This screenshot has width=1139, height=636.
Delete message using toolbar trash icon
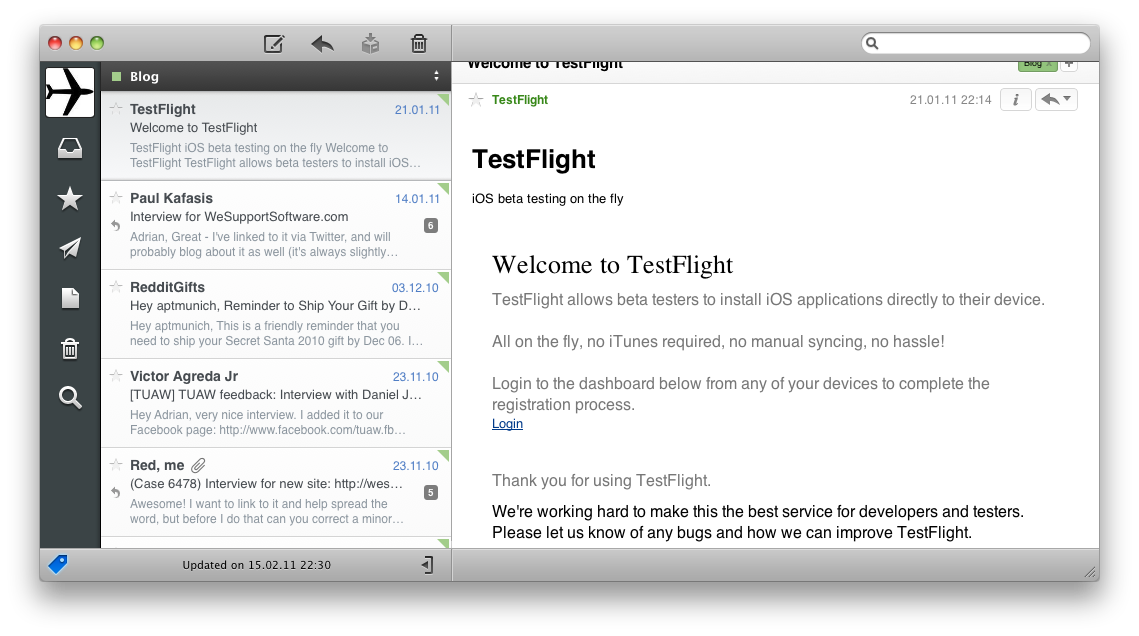pos(419,44)
